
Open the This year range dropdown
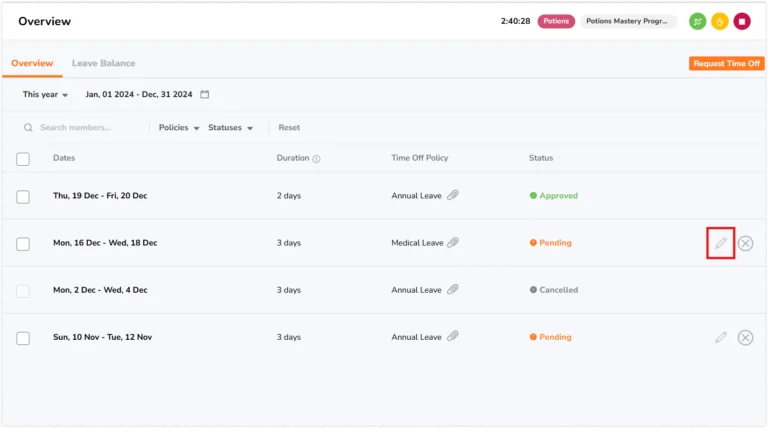coord(45,95)
